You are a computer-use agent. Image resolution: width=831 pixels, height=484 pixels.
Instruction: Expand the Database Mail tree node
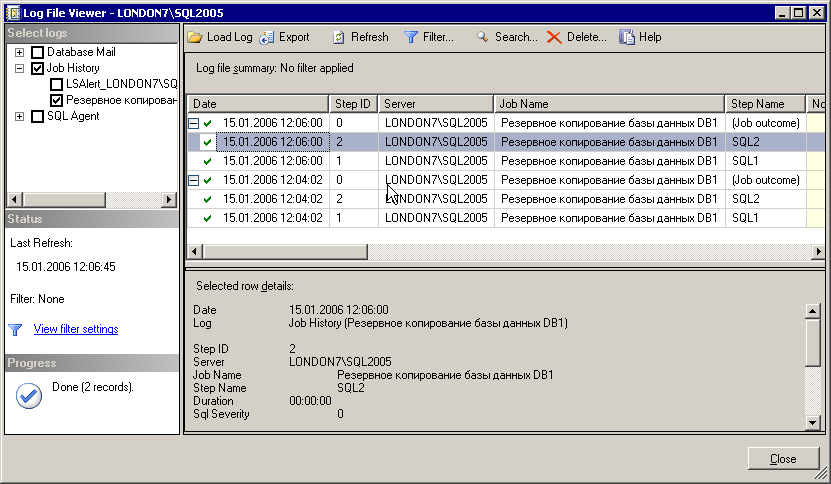(20, 52)
